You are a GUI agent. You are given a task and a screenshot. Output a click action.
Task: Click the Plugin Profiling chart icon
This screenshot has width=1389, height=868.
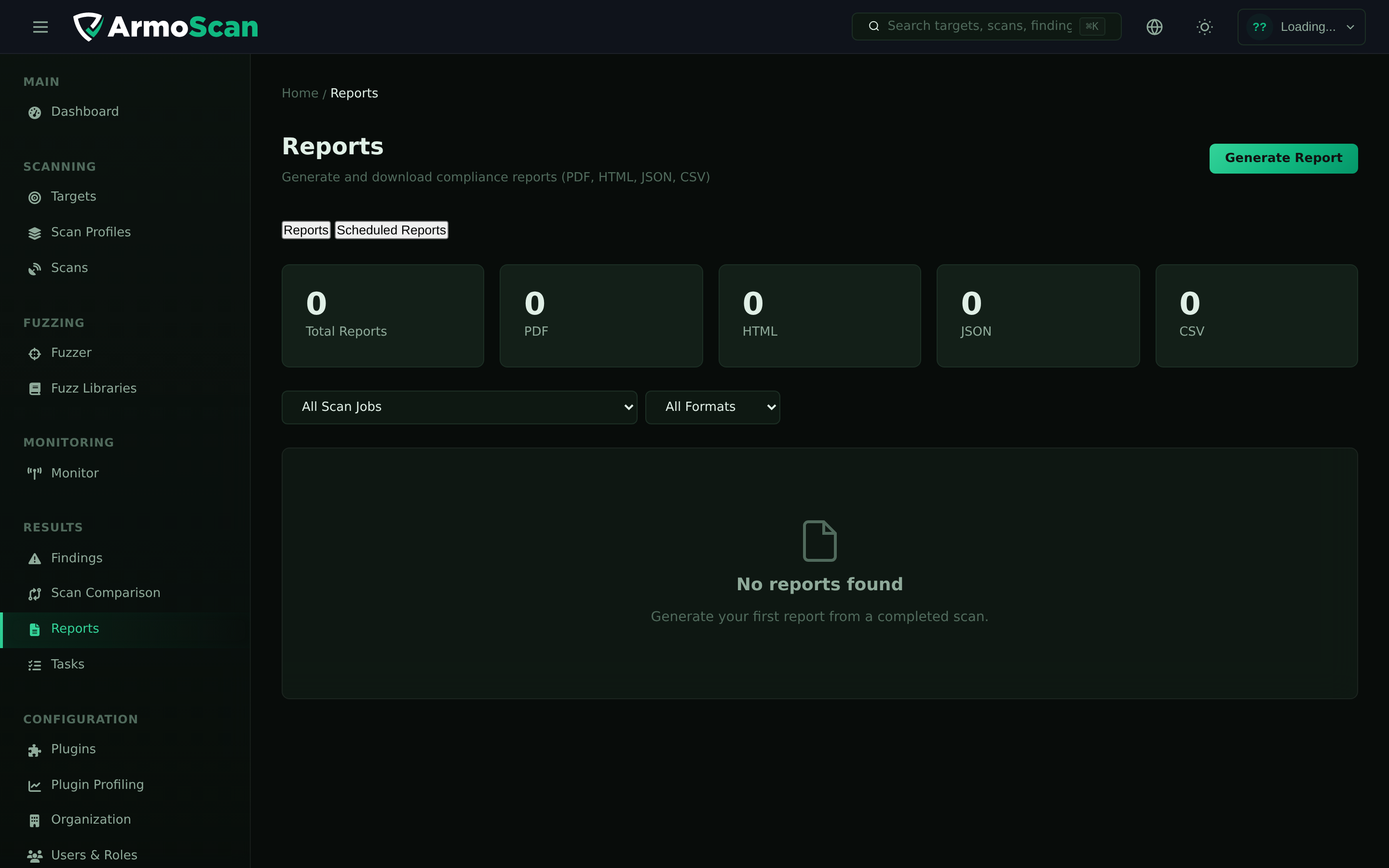pos(34,786)
